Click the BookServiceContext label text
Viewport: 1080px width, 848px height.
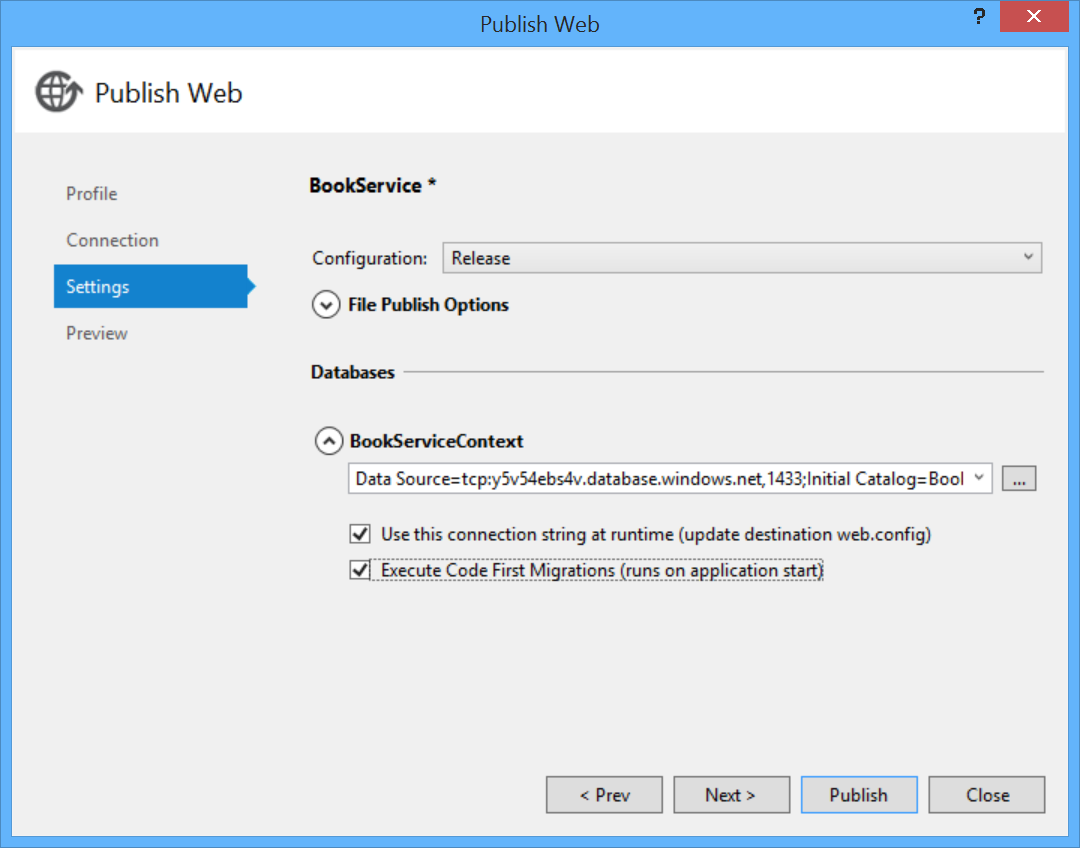[437, 441]
